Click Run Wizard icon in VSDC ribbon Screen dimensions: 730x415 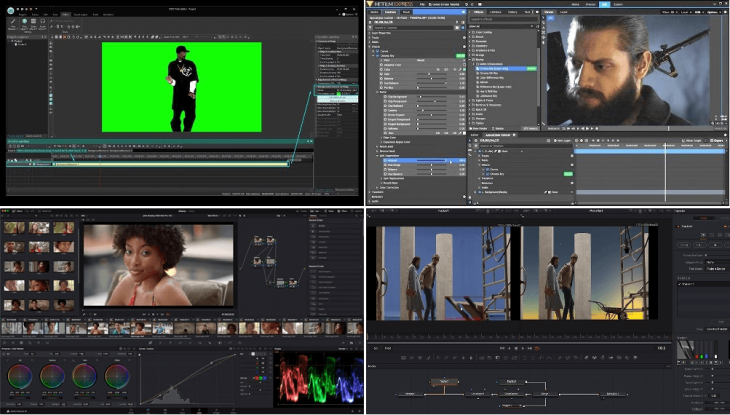pyautogui.click(x=13, y=23)
